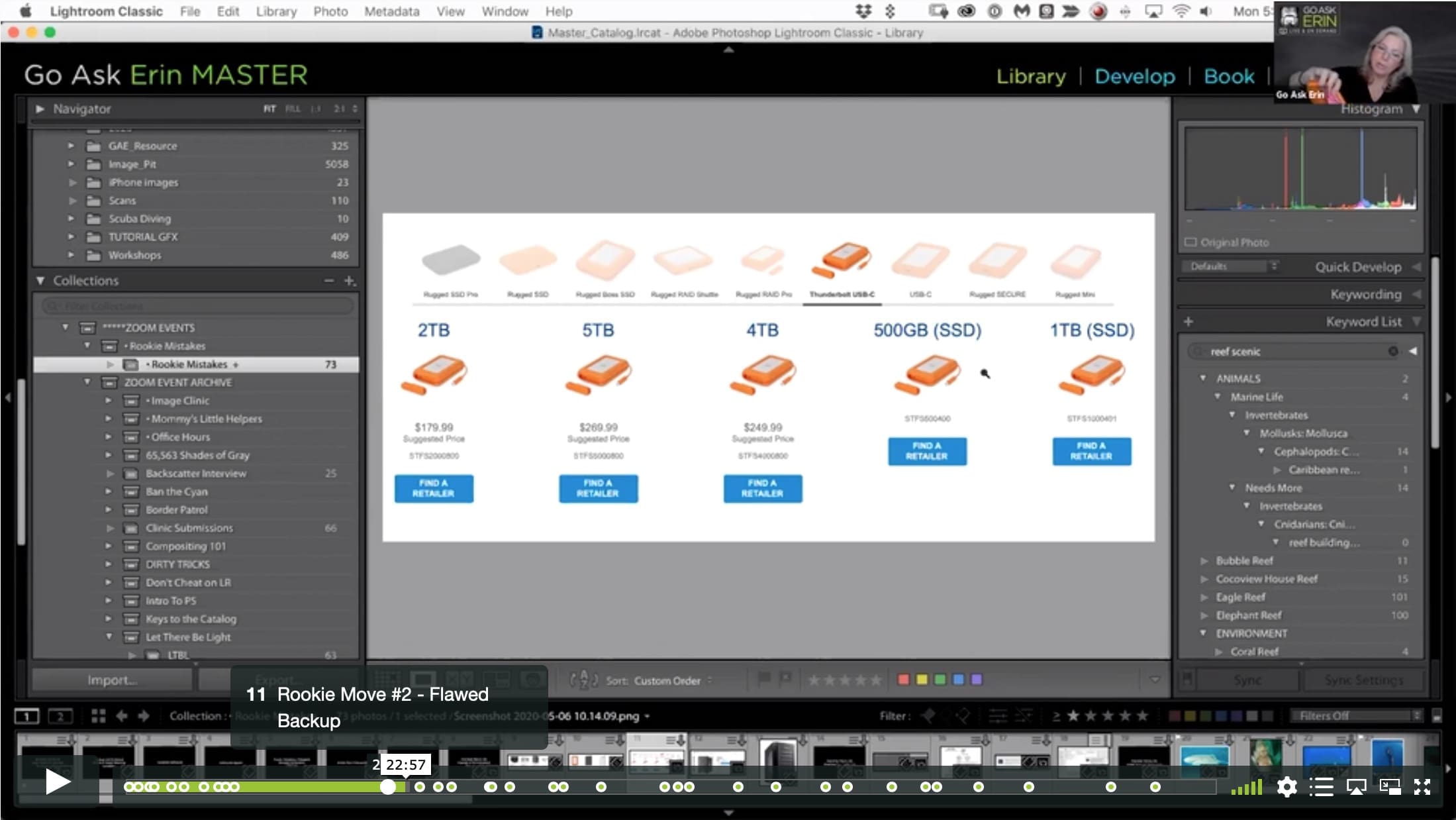Open the Wi-Fi menu bar icon
Screen dimensions: 1456x820
(x=1181, y=11)
